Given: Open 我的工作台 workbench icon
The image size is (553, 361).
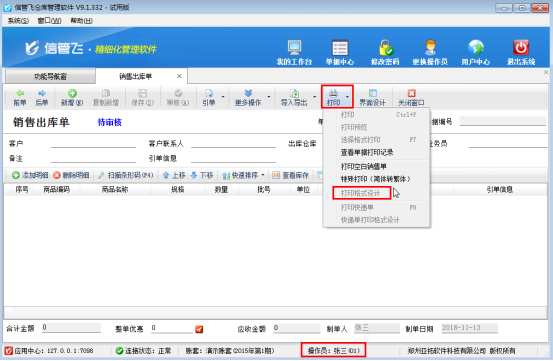Looking at the screenshot, I should coord(294,47).
